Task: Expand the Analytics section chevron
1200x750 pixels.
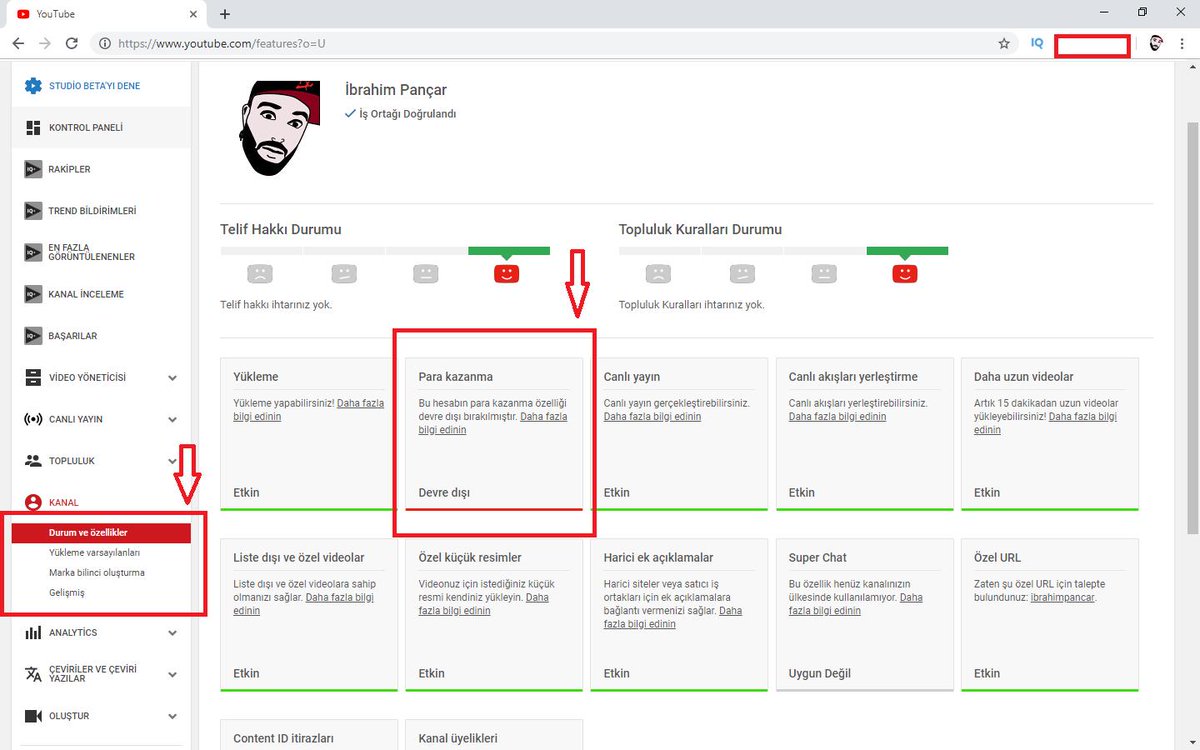Action: [172, 633]
